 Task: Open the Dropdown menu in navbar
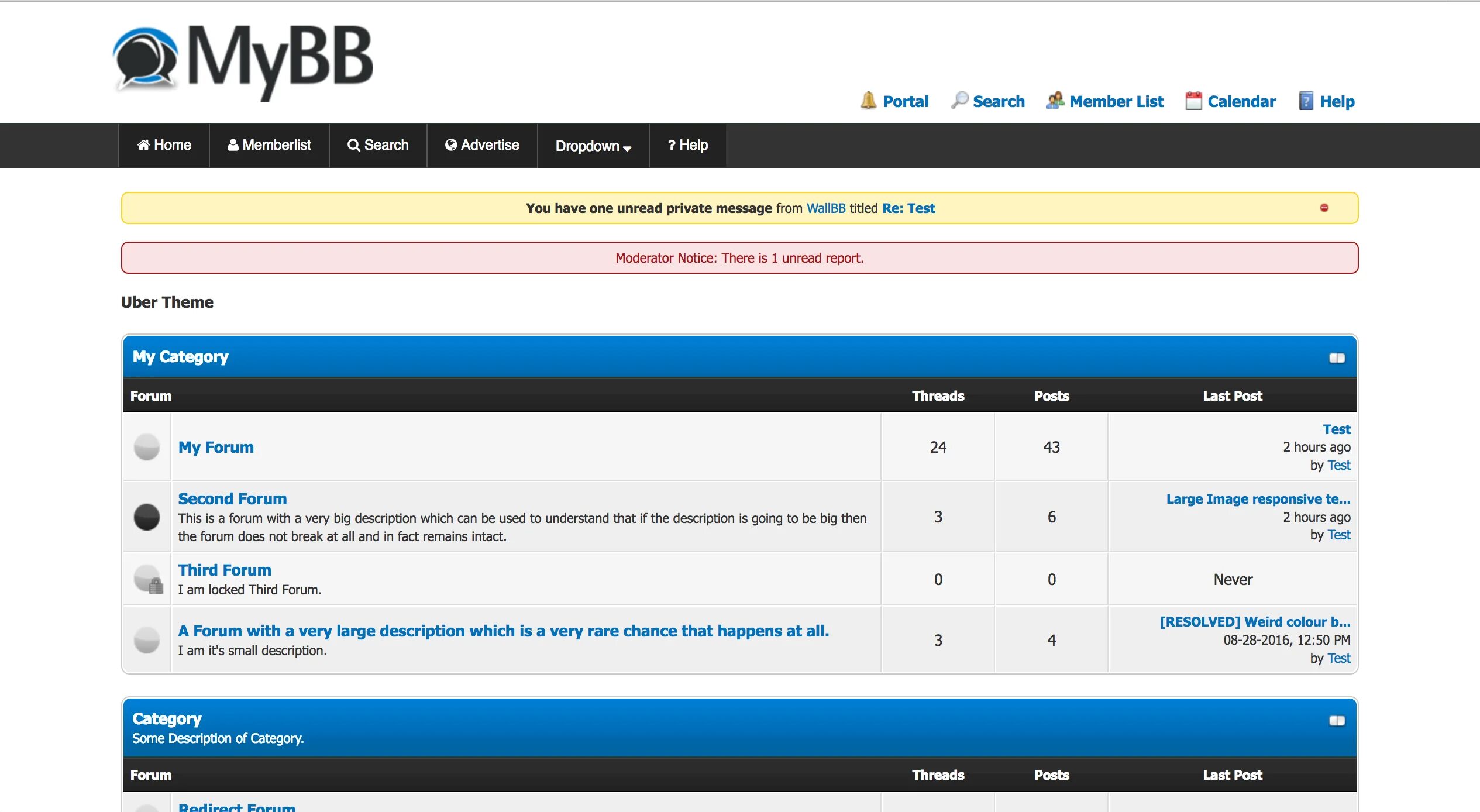(x=593, y=146)
